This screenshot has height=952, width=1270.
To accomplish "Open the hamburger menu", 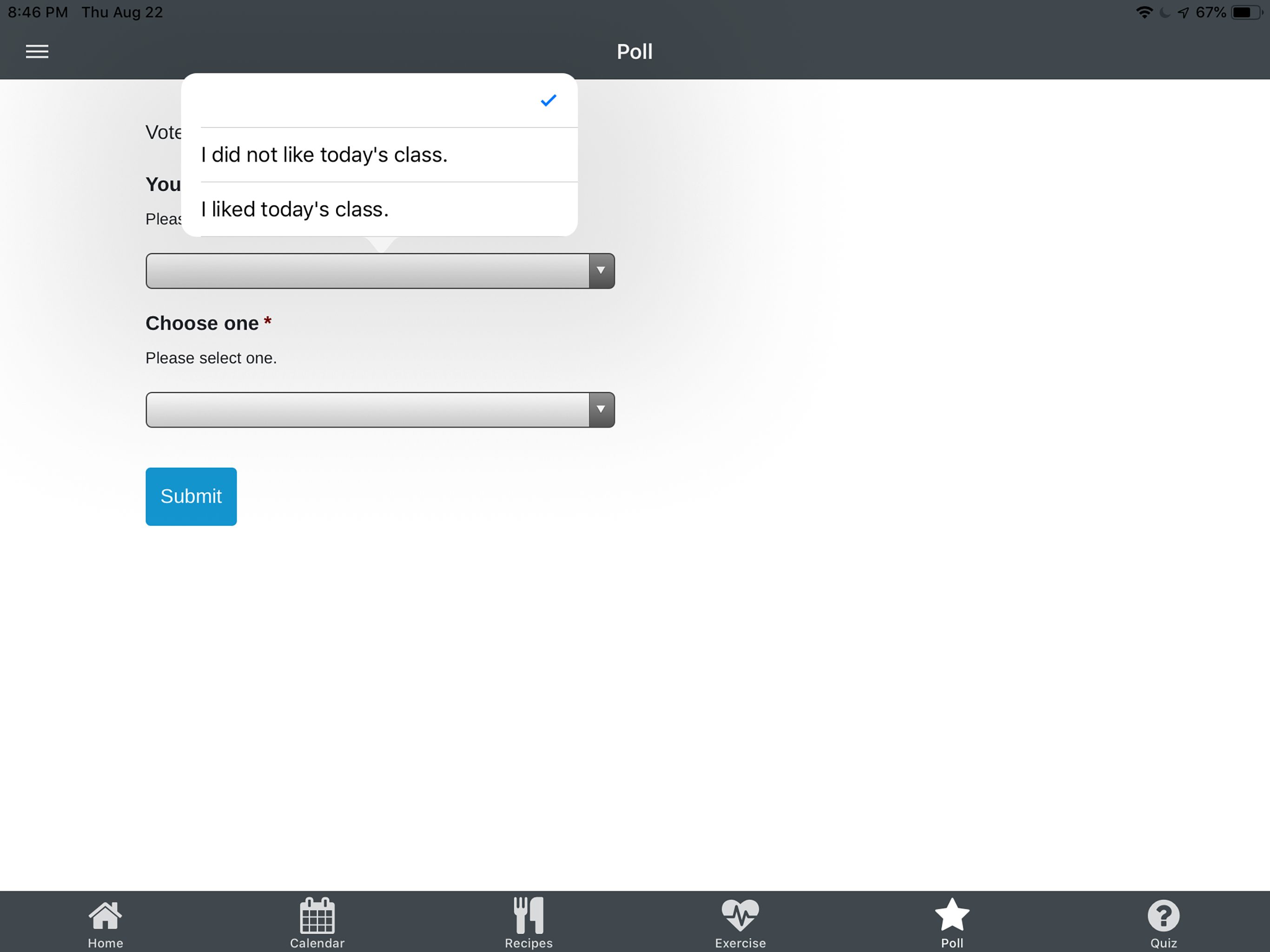I will tap(37, 52).
